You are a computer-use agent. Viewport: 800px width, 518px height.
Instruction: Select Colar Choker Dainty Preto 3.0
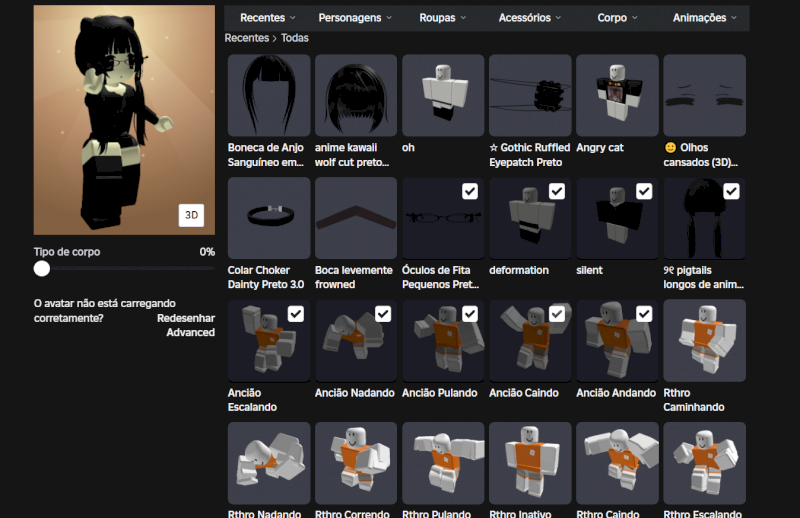coord(269,218)
